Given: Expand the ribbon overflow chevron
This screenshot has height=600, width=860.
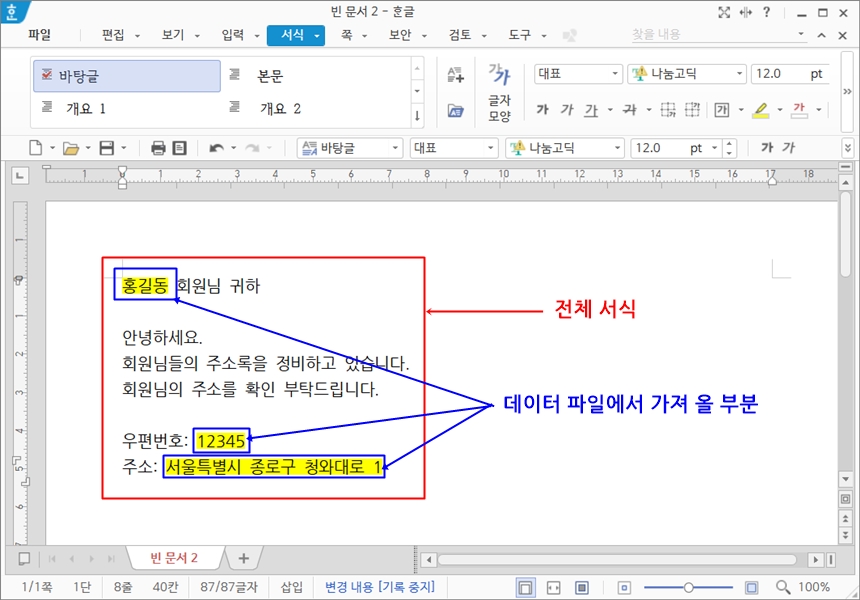Looking at the screenshot, I should [847, 92].
